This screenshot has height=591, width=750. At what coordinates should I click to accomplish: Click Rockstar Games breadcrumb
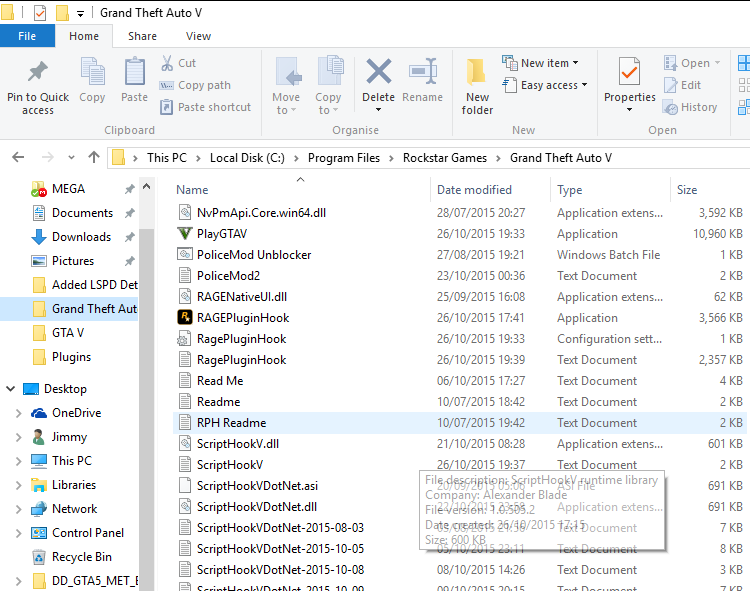pyautogui.click(x=444, y=158)
